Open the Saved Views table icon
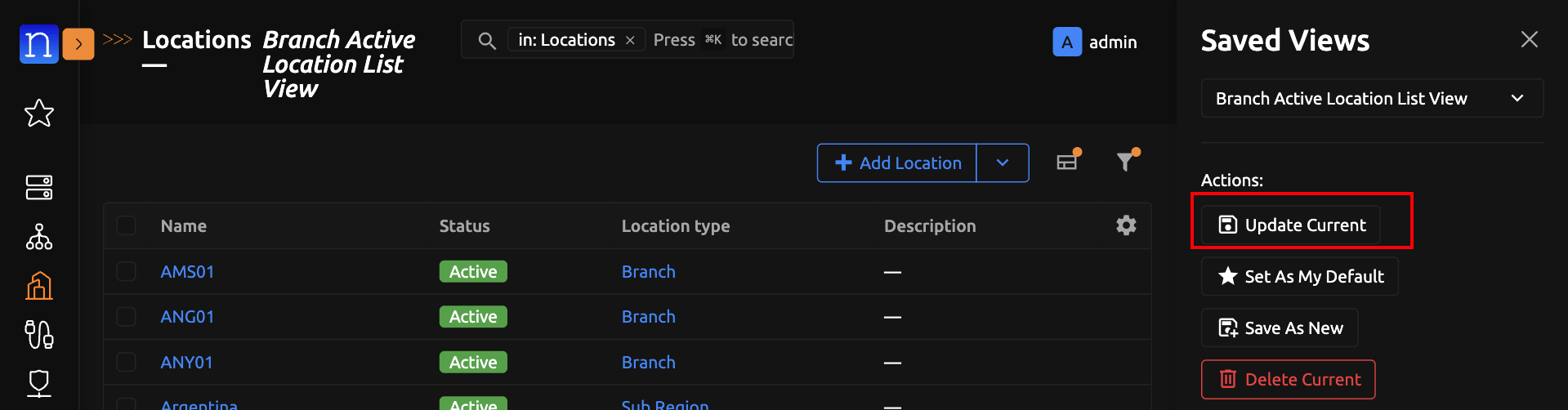This screenshot has height=410, width=1568. click(x=1067, y=162)
